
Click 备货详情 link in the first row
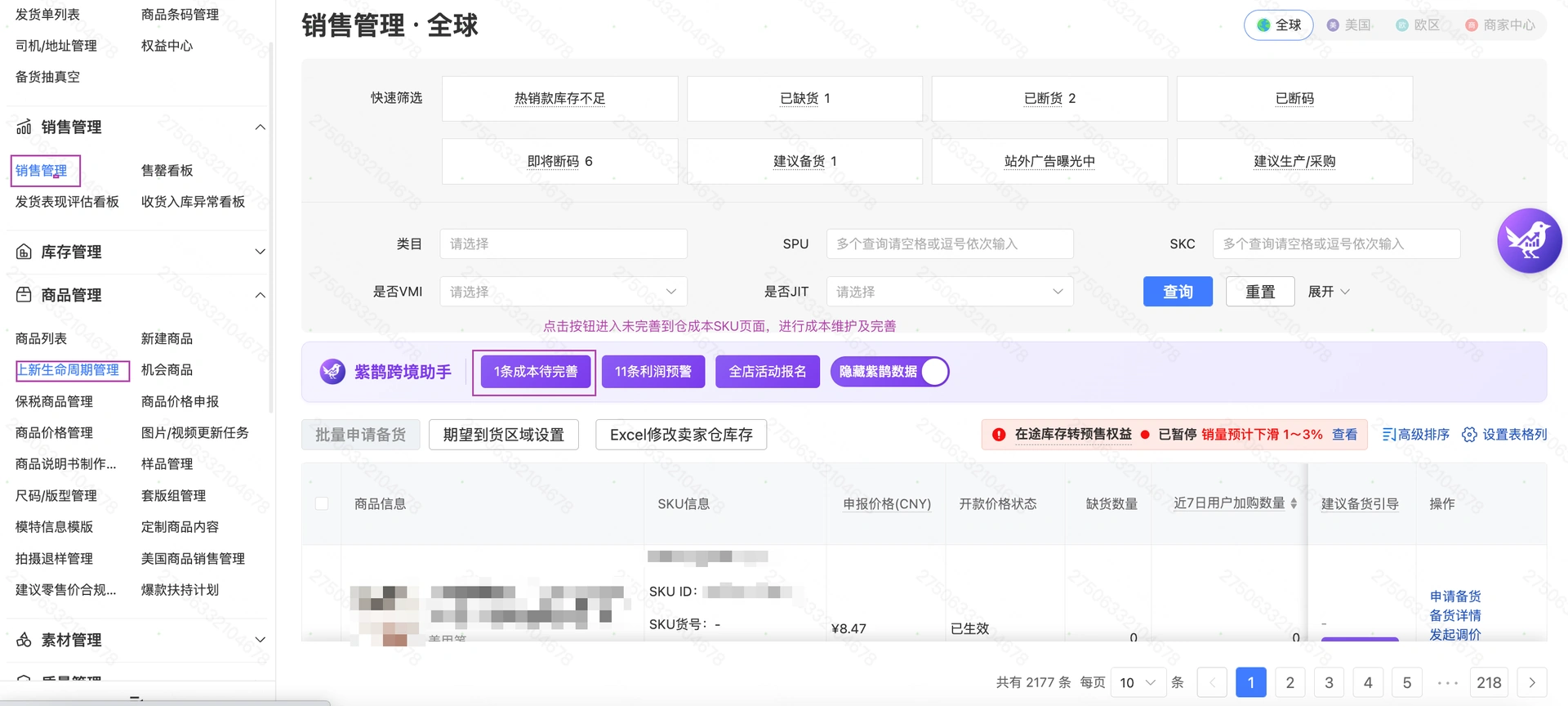(1455, 615)
